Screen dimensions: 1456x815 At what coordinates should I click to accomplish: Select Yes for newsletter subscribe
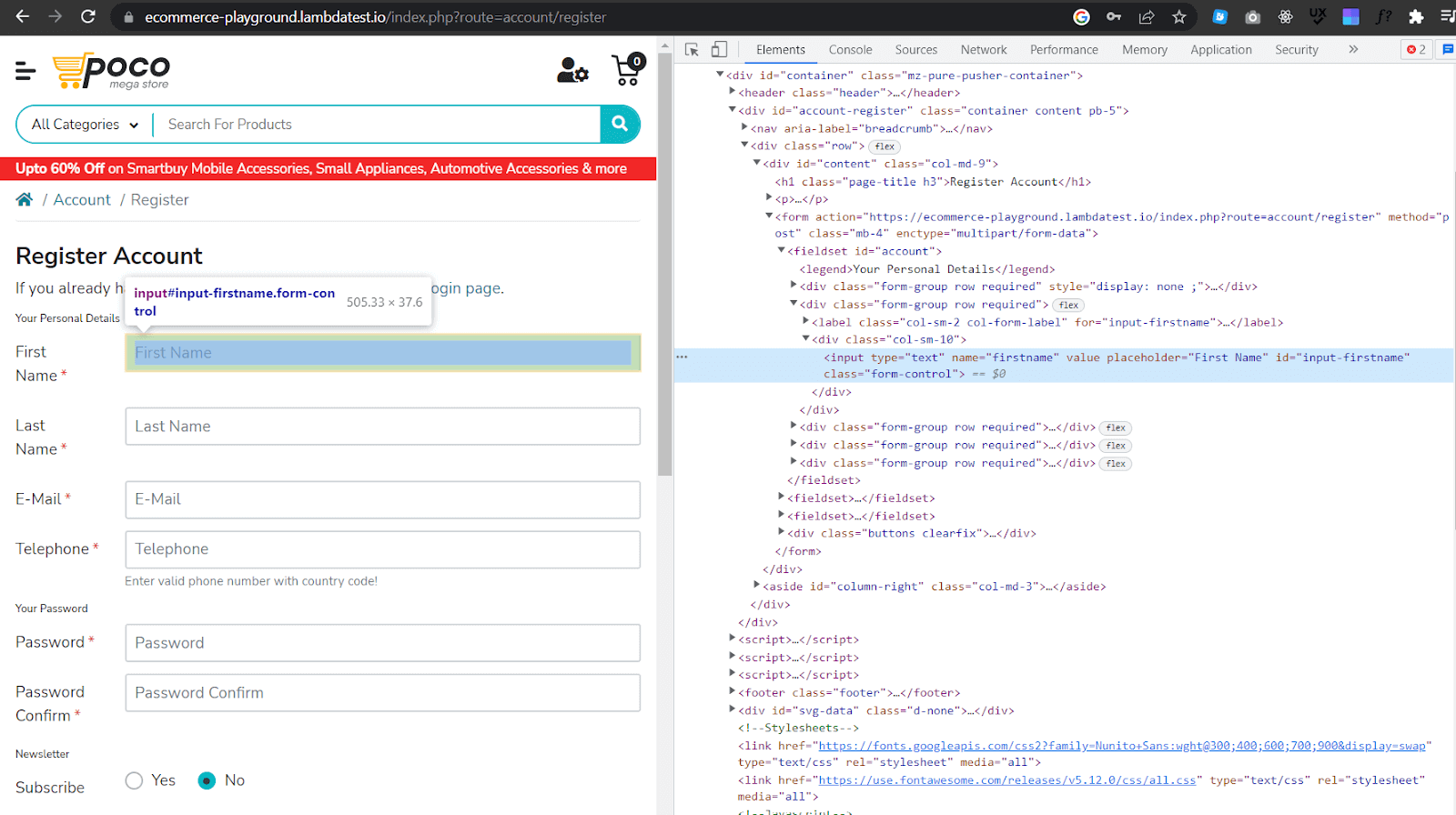click(x=135, y=780)
